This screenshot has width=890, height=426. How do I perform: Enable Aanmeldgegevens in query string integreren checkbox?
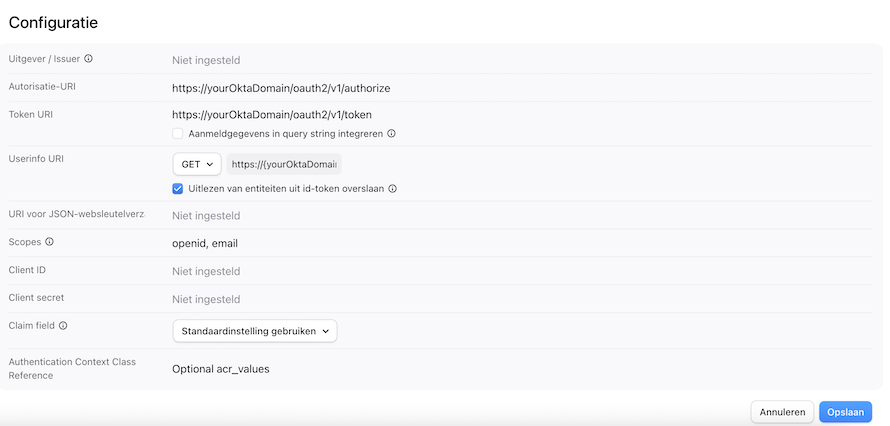pos(178,134)
